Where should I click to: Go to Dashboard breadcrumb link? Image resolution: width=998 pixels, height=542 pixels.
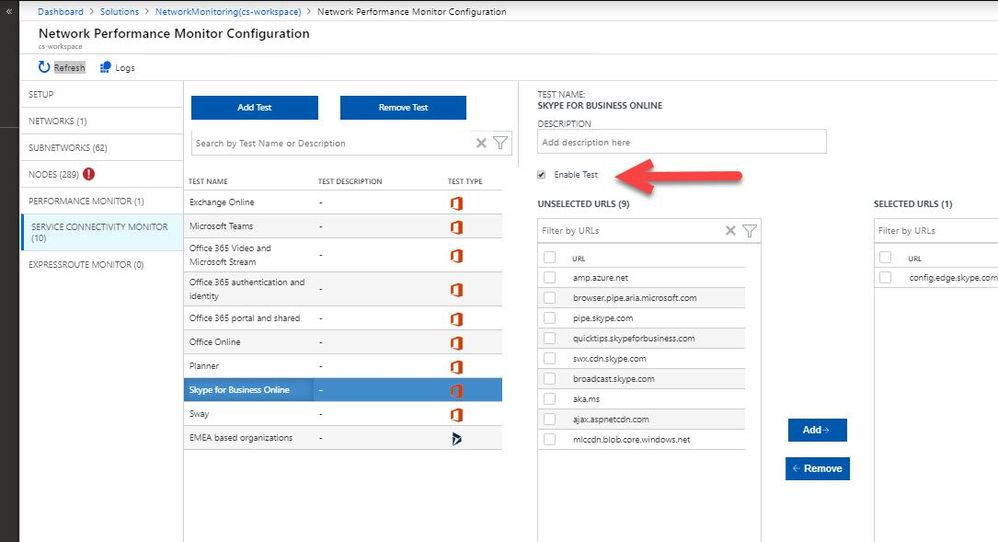[60, 11]
